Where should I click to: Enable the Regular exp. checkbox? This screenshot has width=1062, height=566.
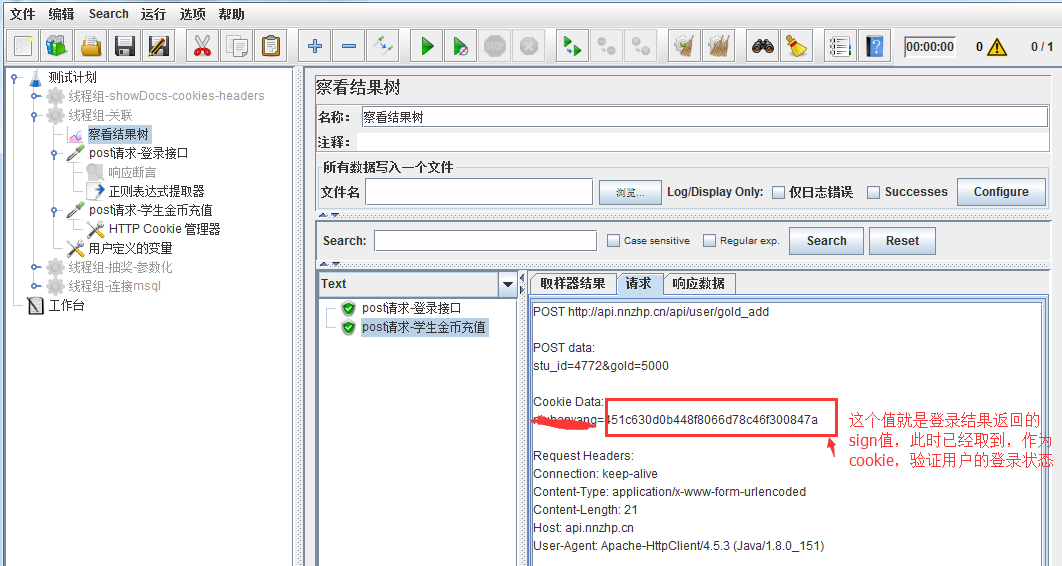coord(709,240)
